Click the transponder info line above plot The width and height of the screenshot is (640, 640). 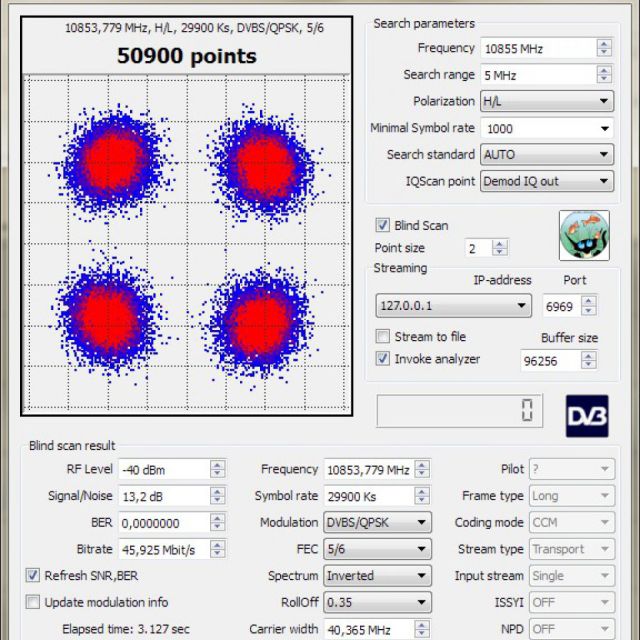pos(194,28)
